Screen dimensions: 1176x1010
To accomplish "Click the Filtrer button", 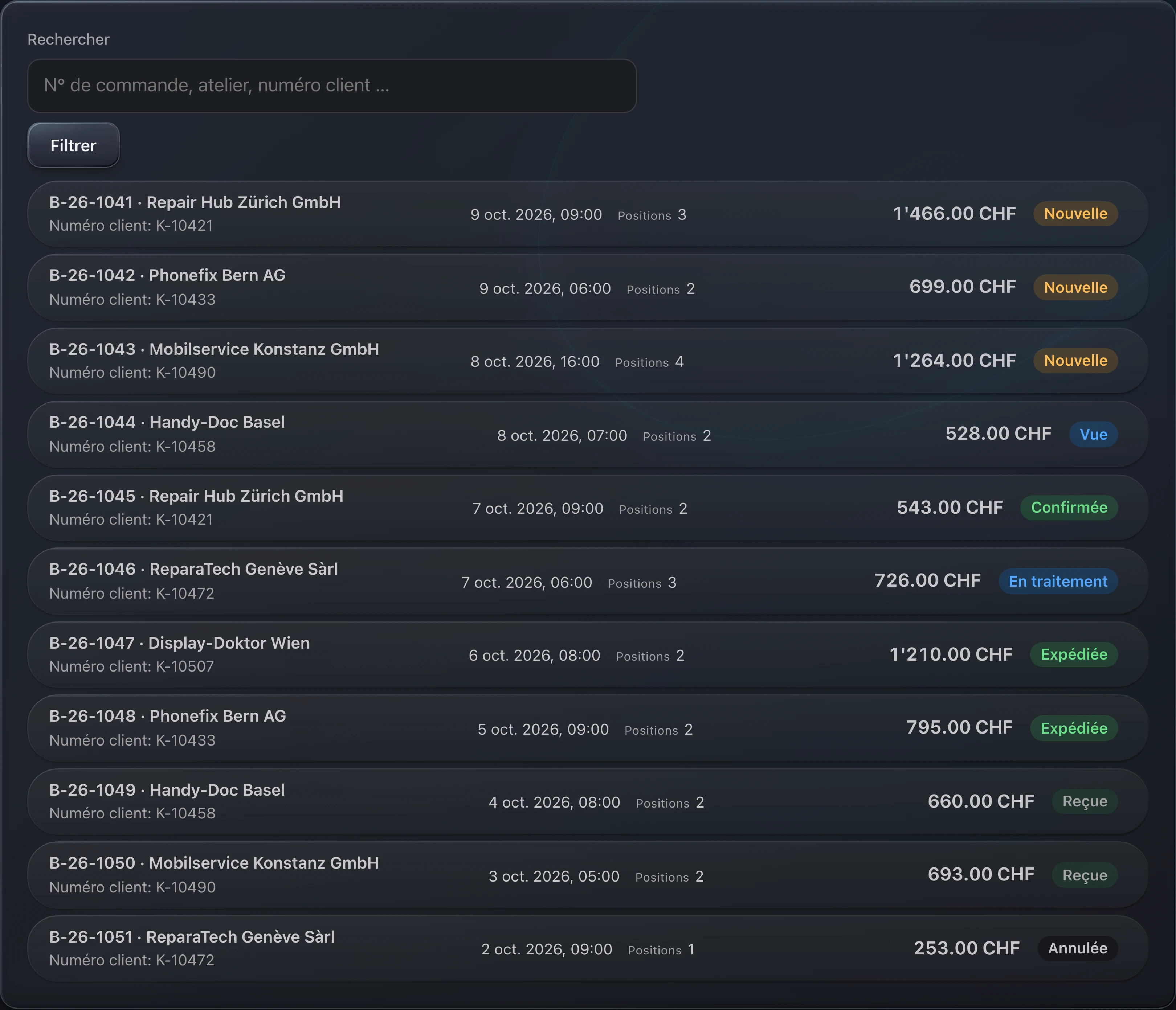I will click(73, 145).
